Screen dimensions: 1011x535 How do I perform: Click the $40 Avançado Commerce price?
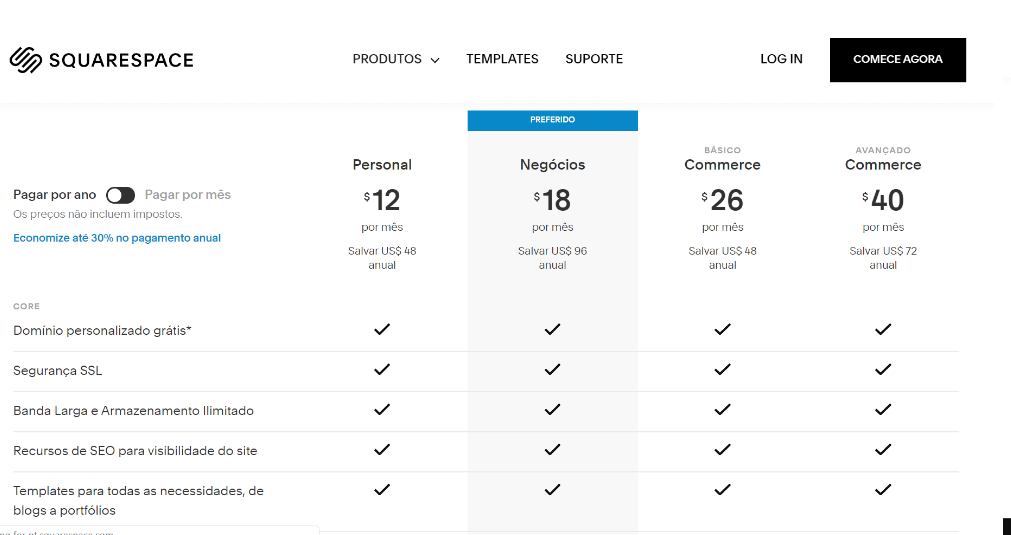(883, 200)
